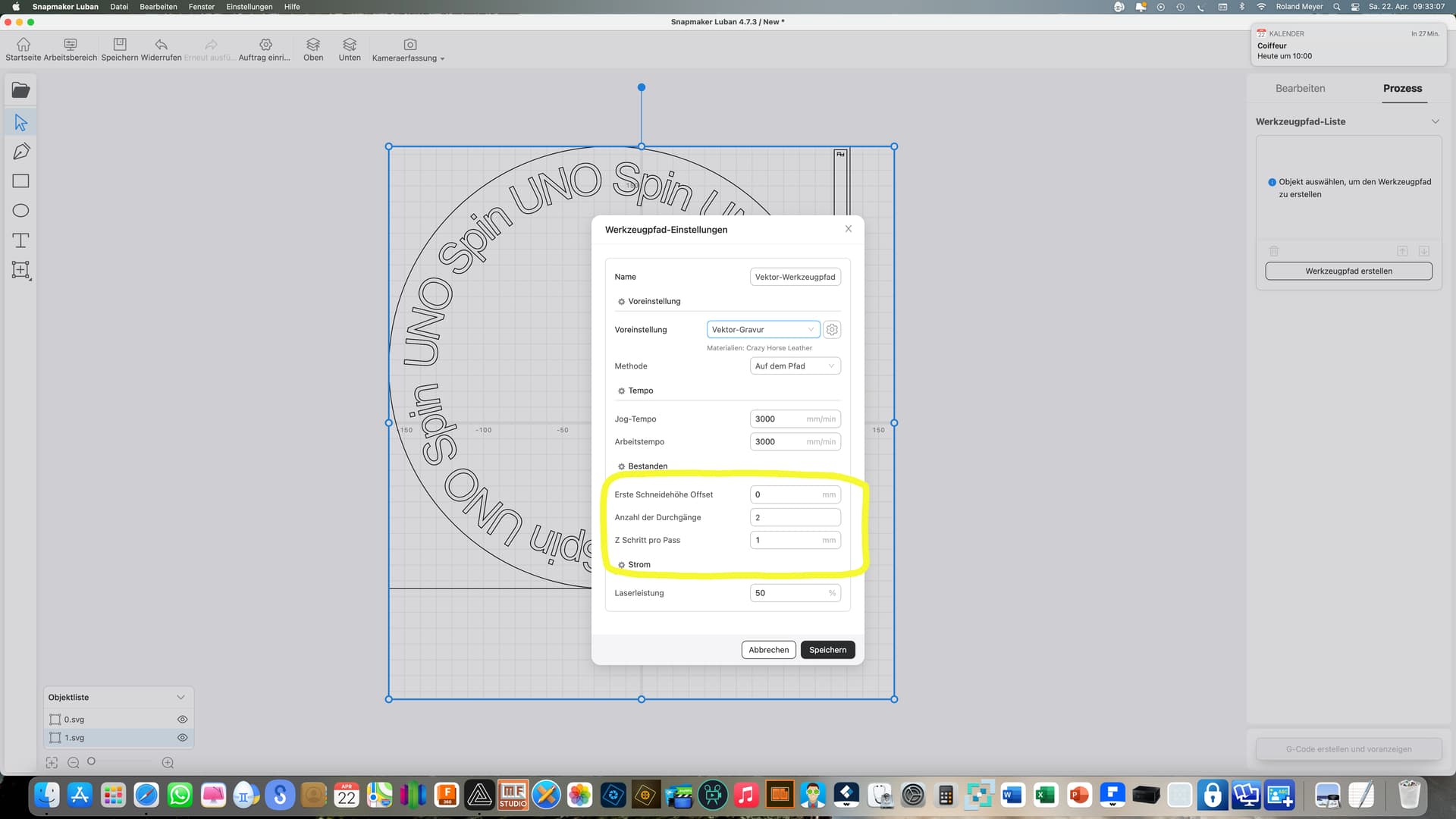1456x819 pixels.
Task: Click the Jog-Tempo input field
Action: (795, 419)
